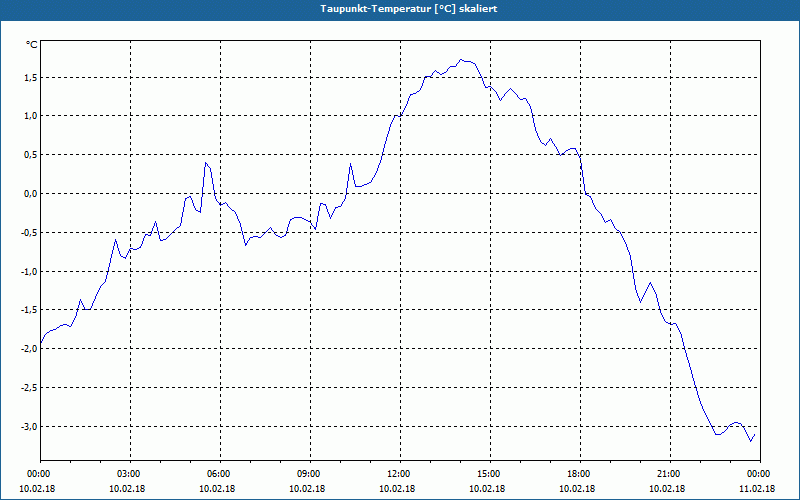The width and height of the screenshot is (800, 500).
Task: Click the -1,5 y-axis label
Action: pyautogui.click(x=29, y=310)
